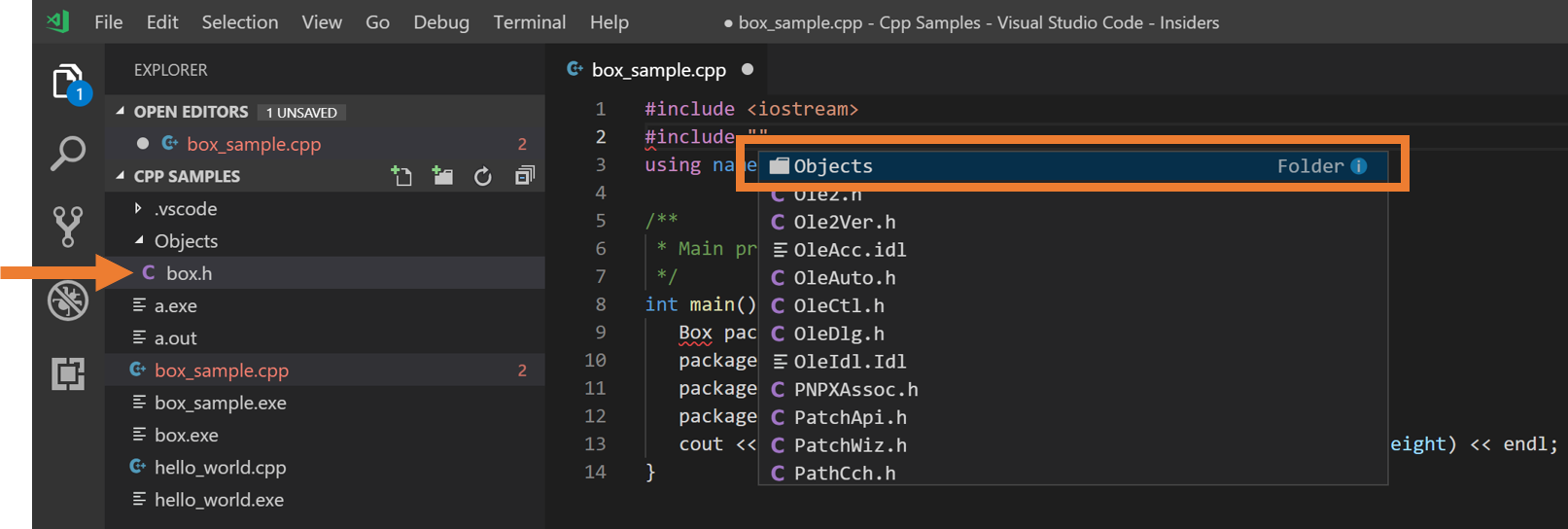Switch to box_sample.cpp editor tab
The image size is (1568, 529).
point(658,70)
